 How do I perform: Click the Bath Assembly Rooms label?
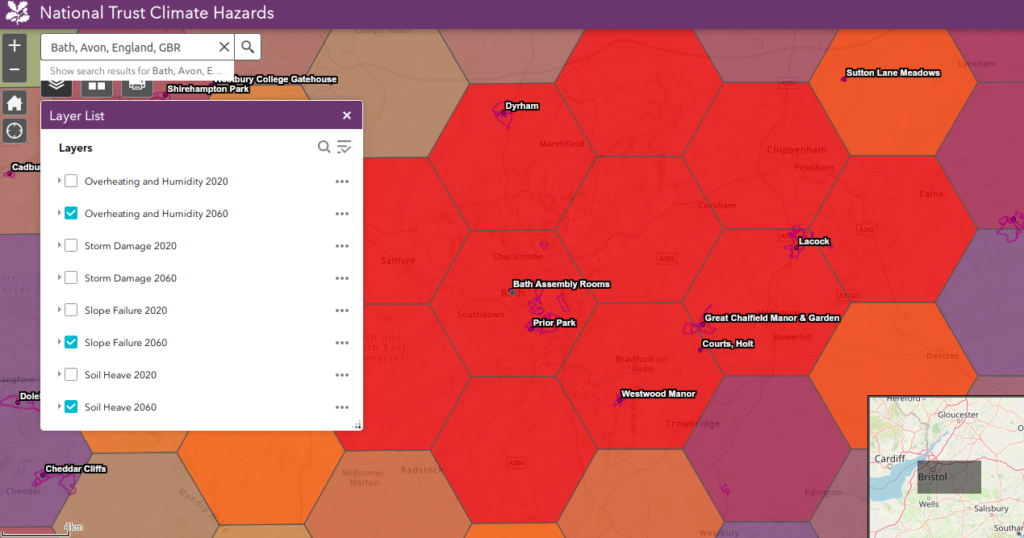coord(561,284)
